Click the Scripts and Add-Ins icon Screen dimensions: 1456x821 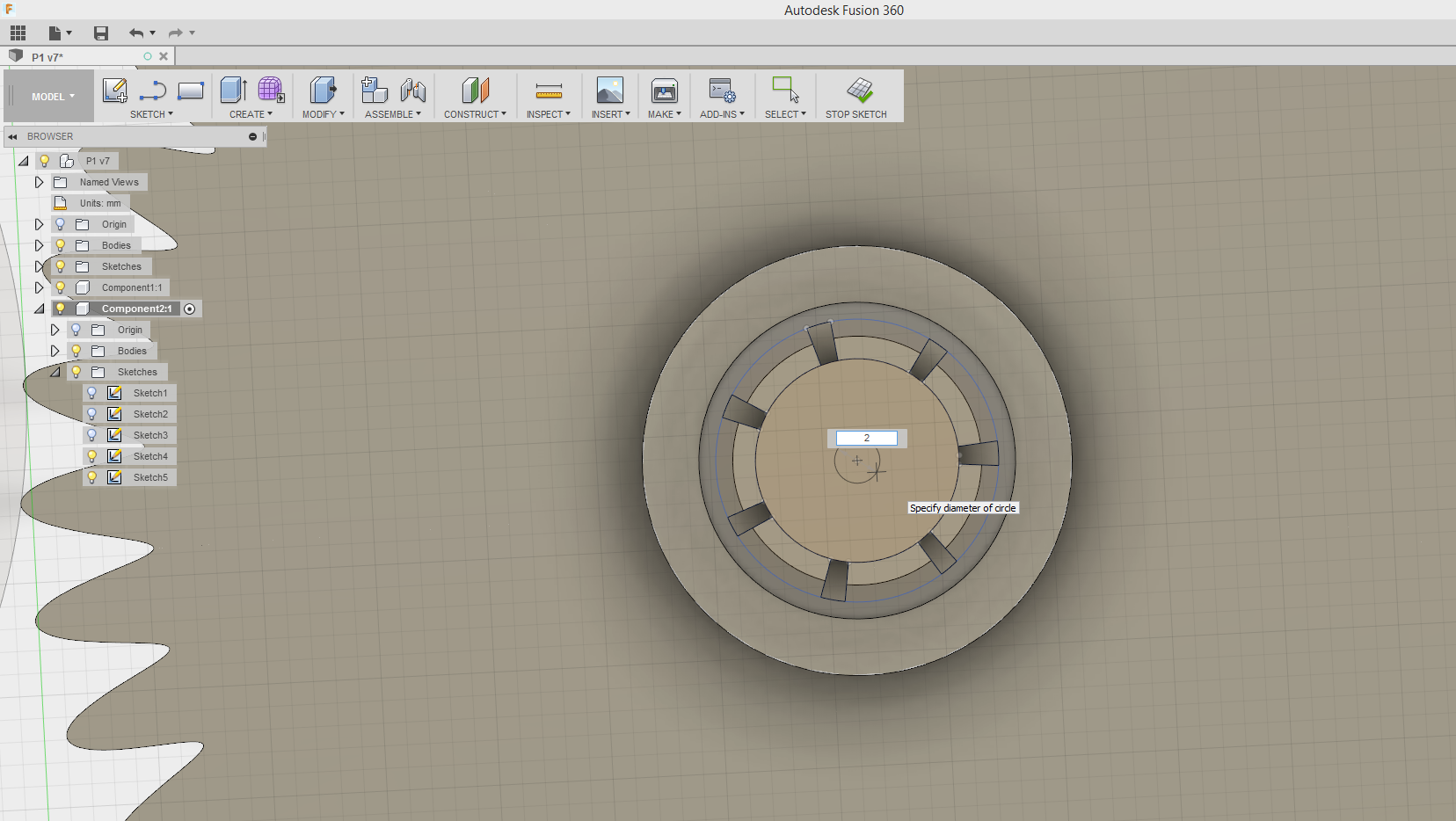tap(722, 90)
